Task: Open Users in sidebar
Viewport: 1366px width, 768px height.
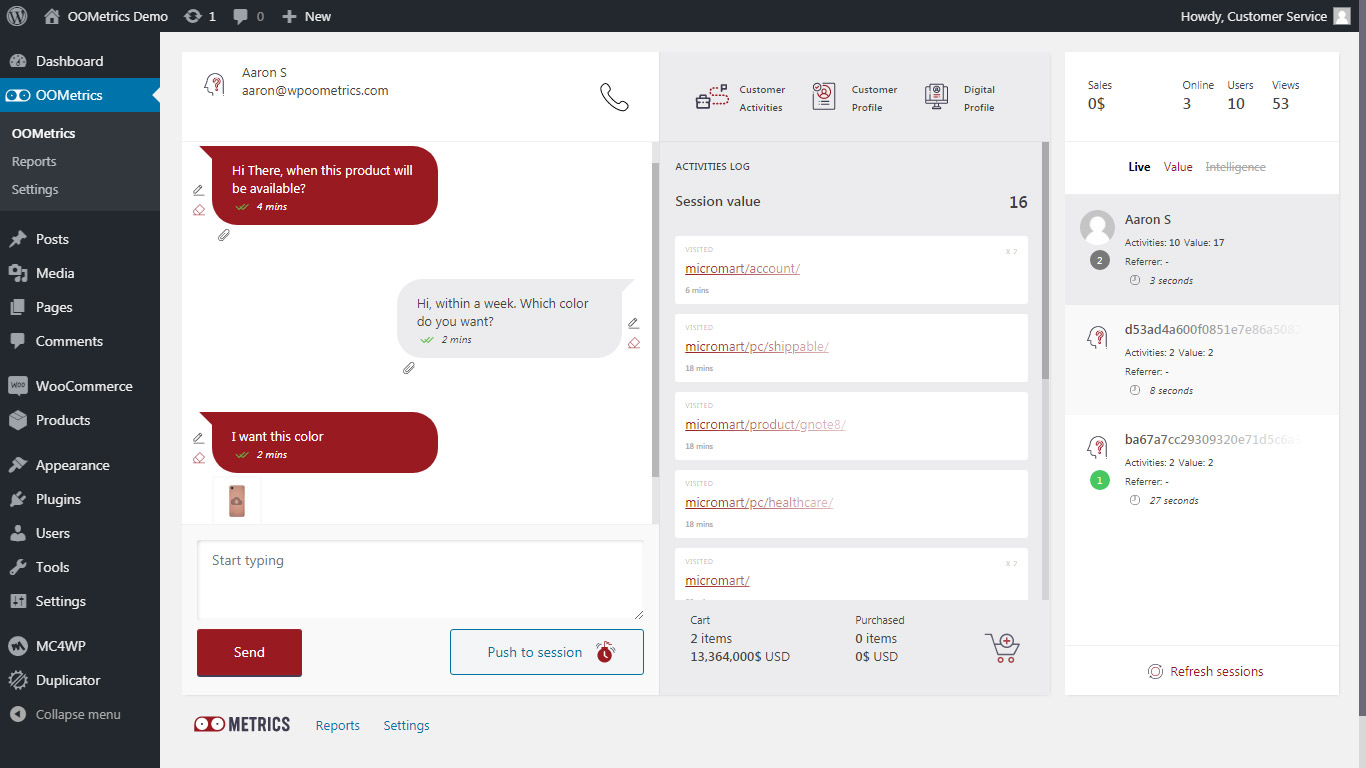Action: 80,533
